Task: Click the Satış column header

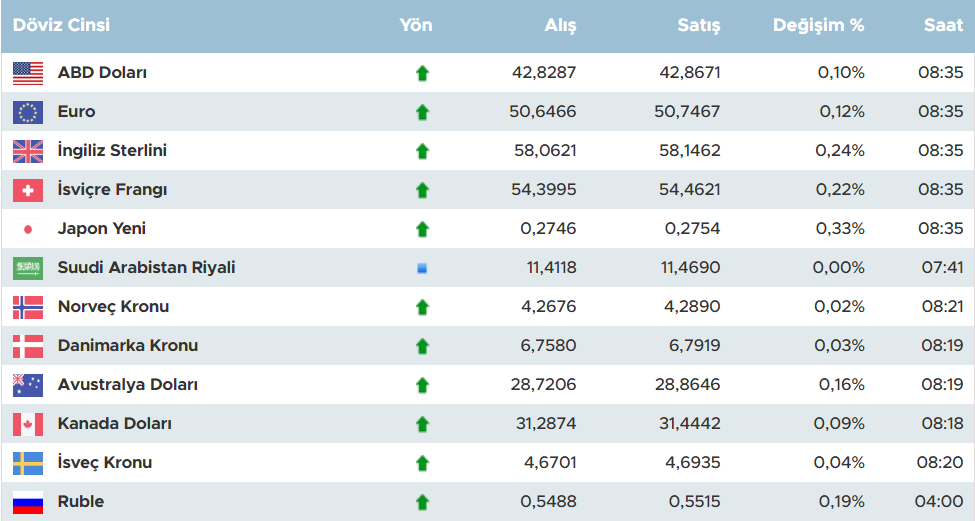Action: click(699, 26)
